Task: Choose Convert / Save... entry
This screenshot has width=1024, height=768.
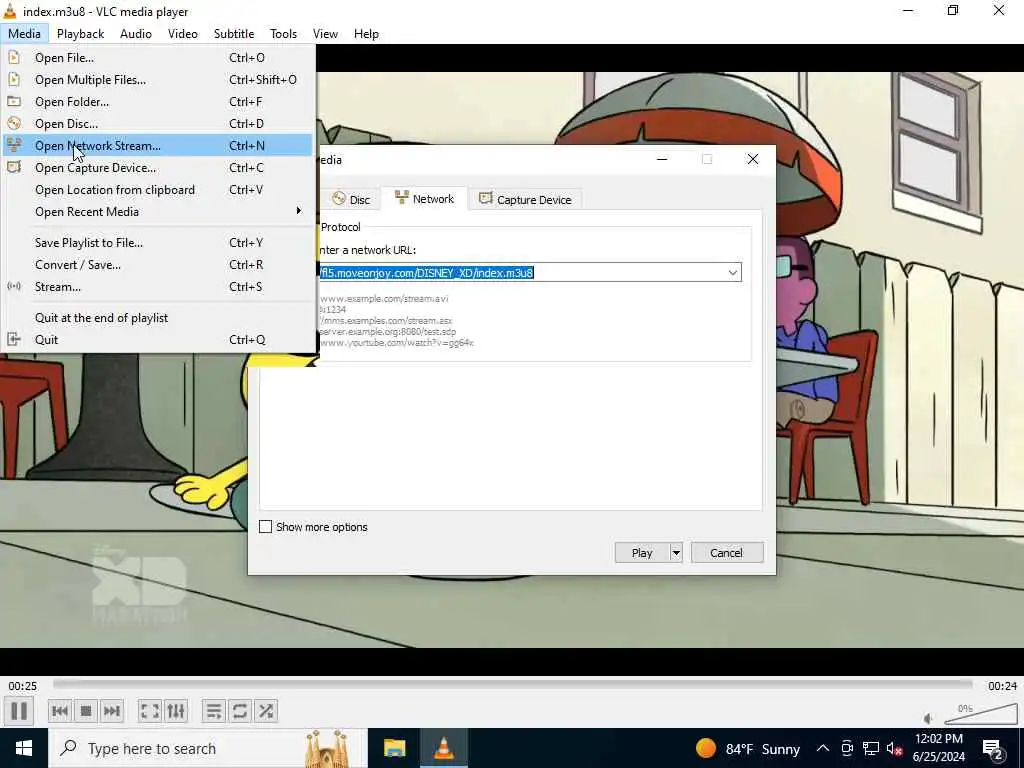Action: point(157,265)
